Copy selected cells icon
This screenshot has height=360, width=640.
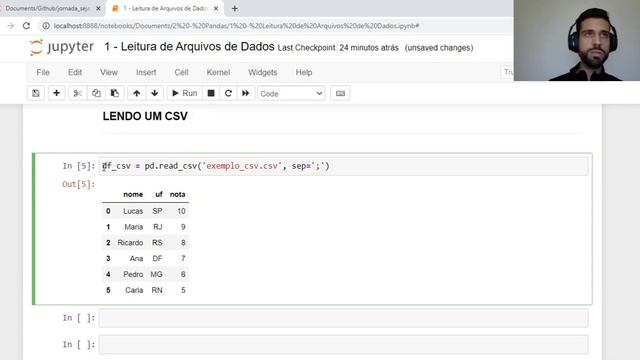click(96, 93)
